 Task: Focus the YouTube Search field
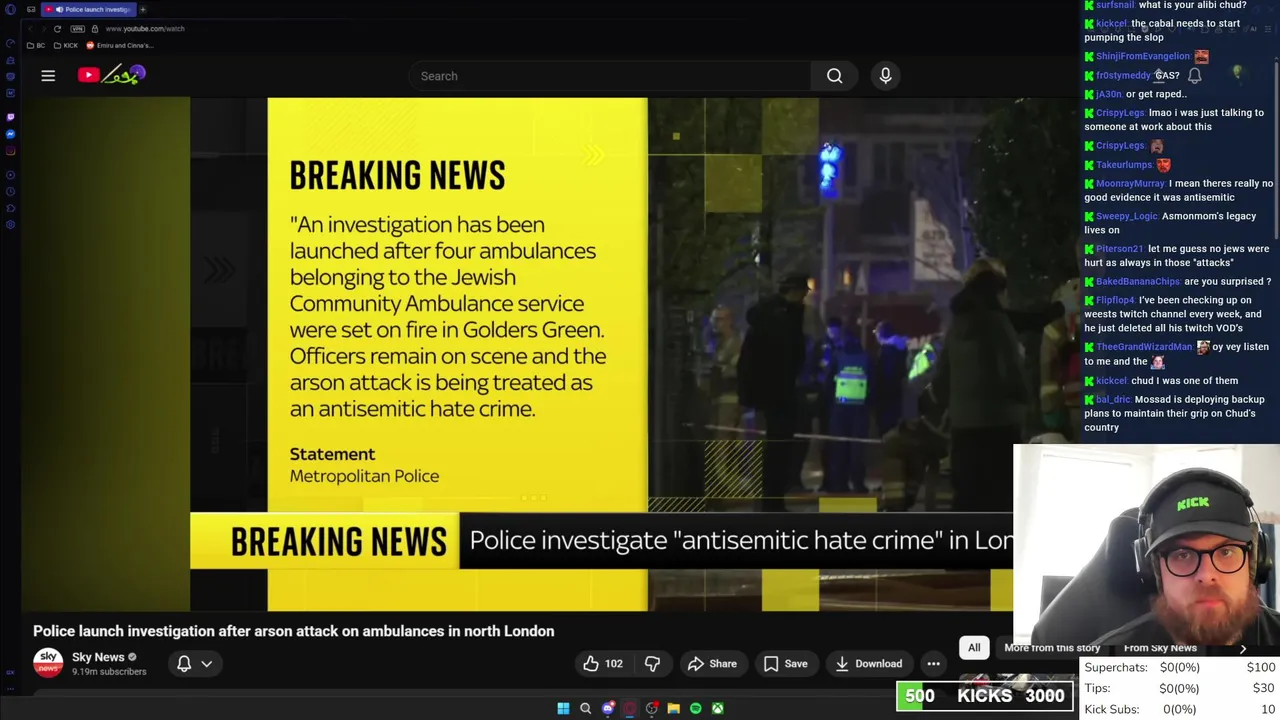pos(610,76)
